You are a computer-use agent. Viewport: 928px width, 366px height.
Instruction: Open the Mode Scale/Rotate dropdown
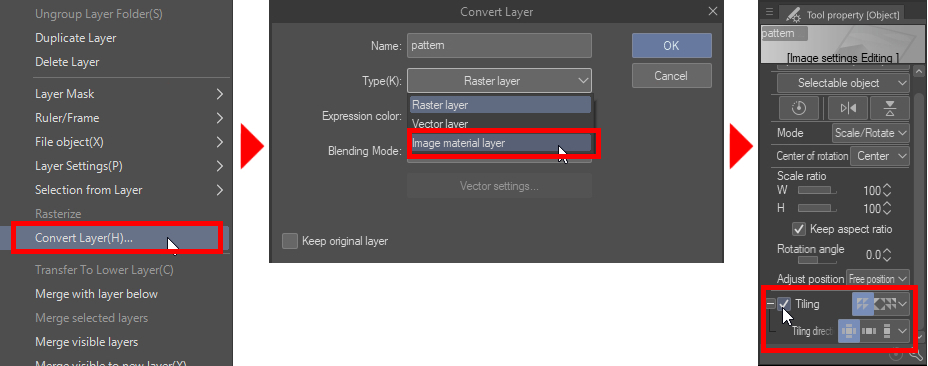tap(871, 133)
